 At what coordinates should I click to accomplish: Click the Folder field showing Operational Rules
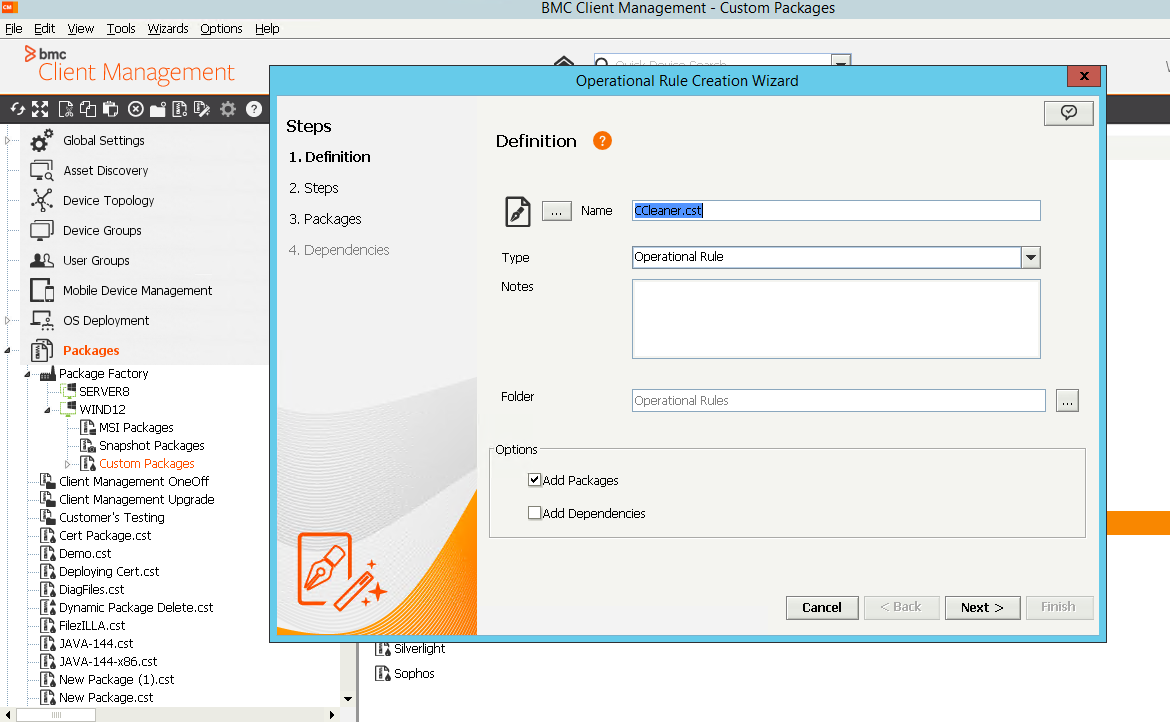[838, 401]
